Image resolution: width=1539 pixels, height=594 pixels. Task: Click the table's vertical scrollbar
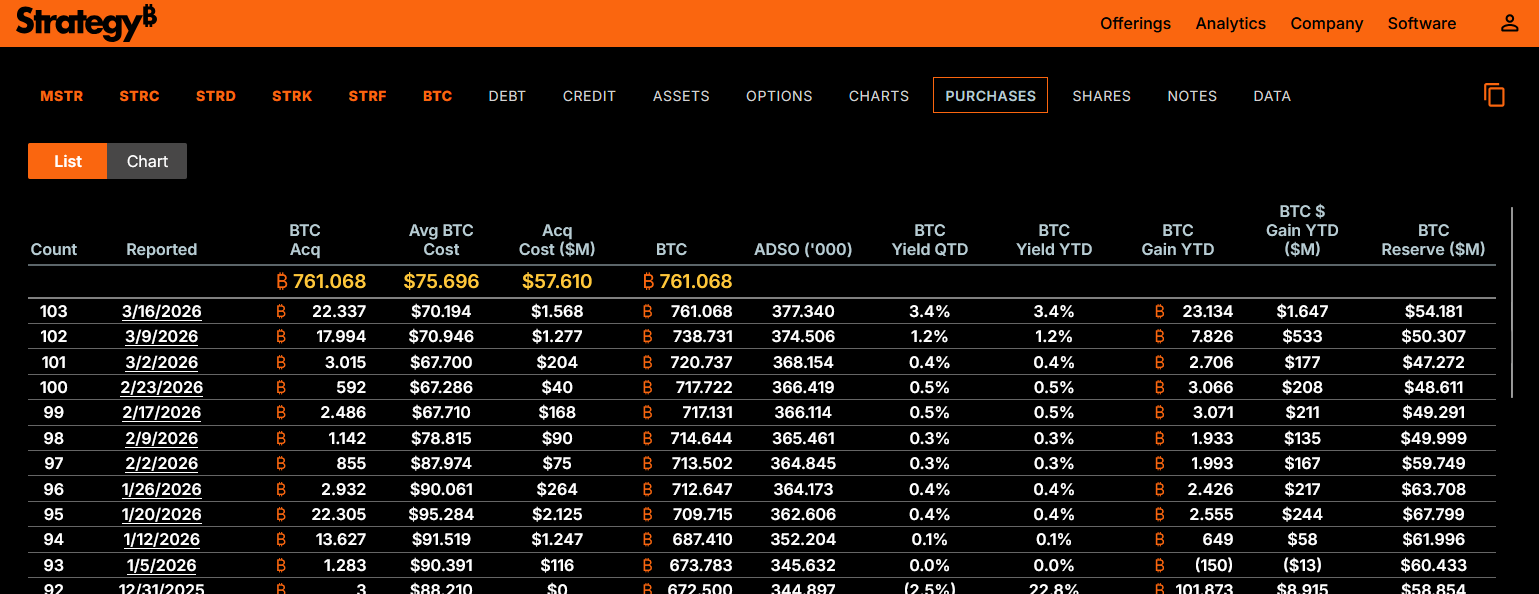pos(1512,302)
